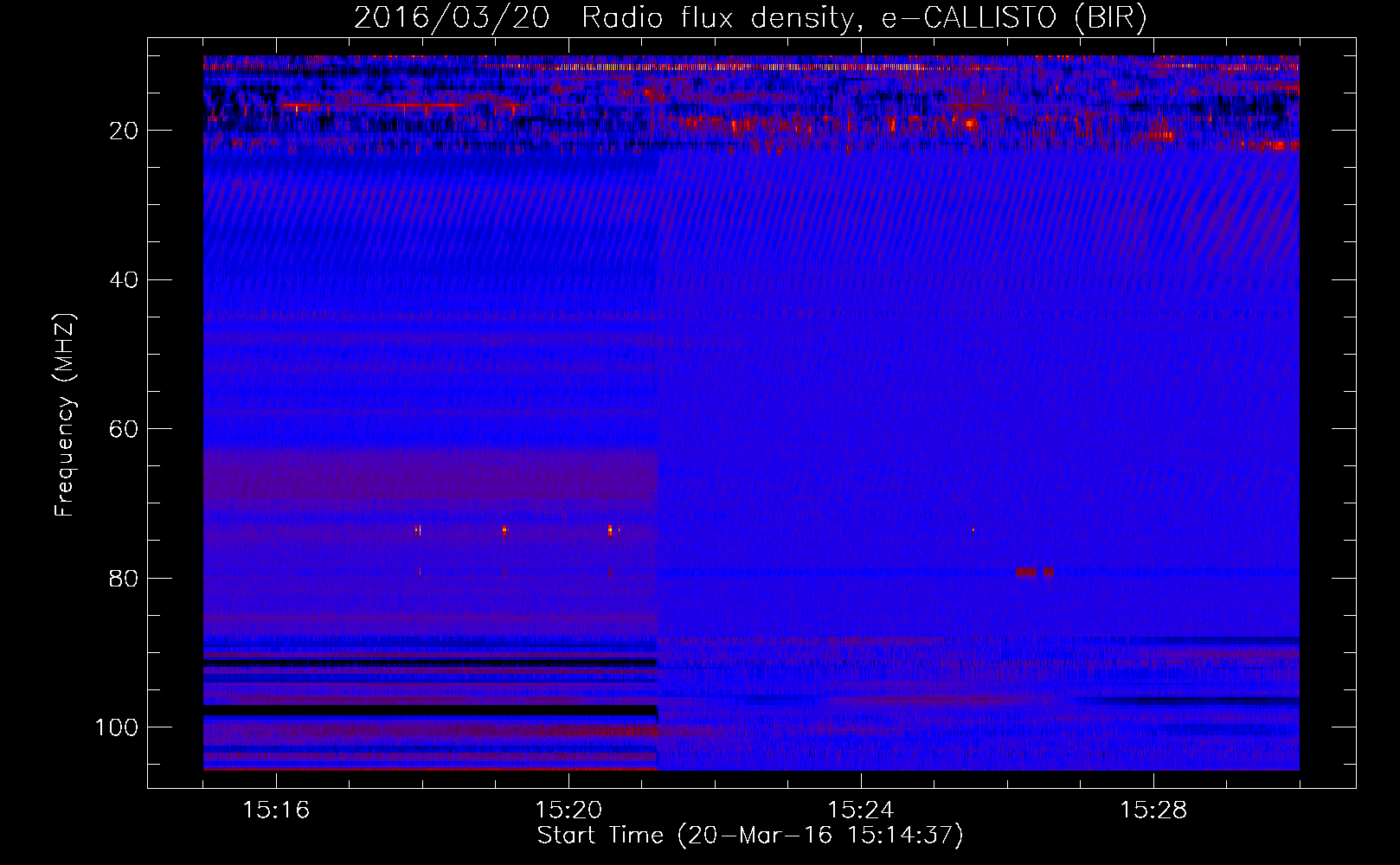Click the '100' frequency tick label
Screen dimensions: 1400x865
point(117,727)
